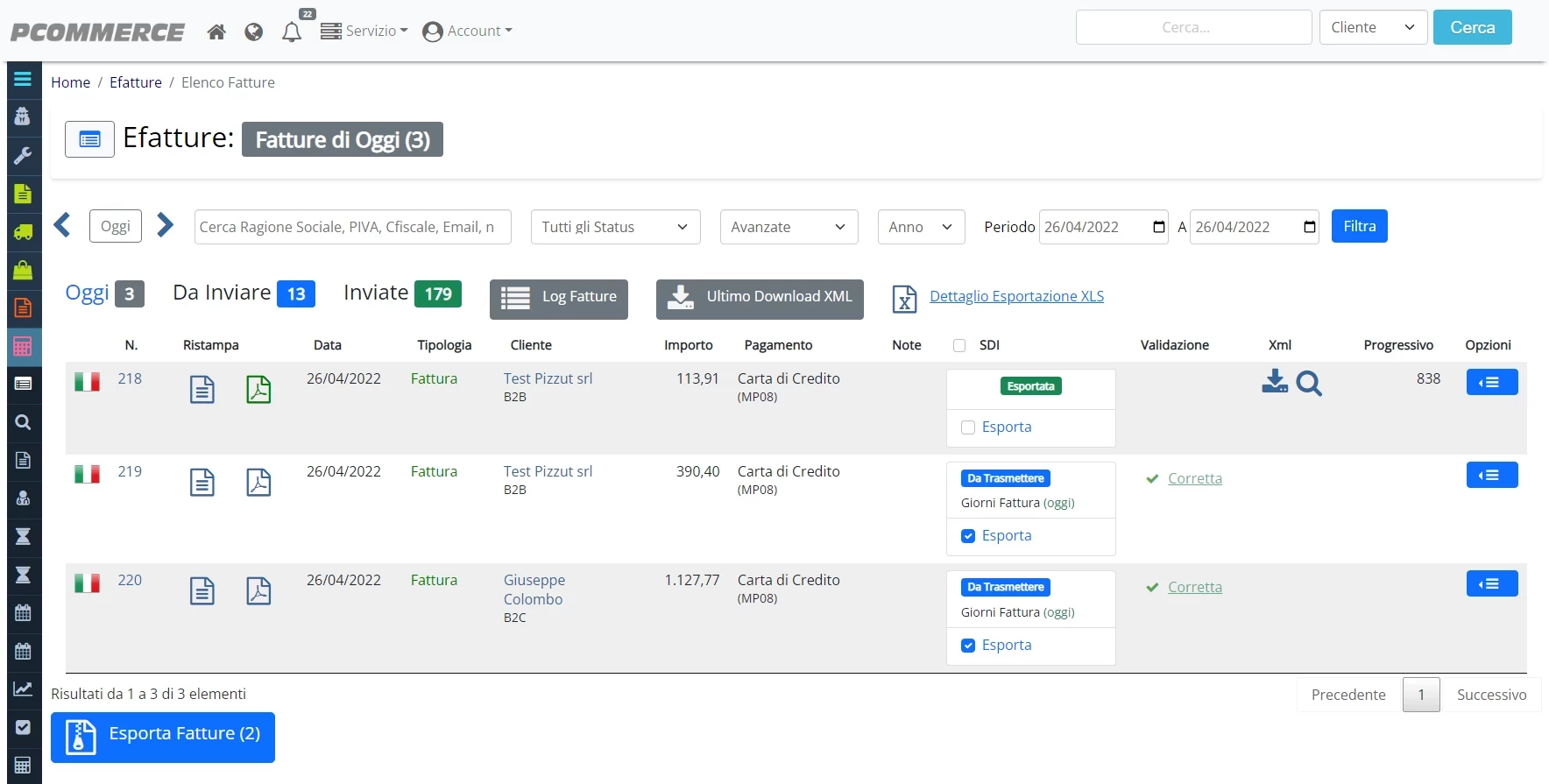Open the globe icon in top bar
Viewport: 1549px width, 784px height.
[254, 32]
